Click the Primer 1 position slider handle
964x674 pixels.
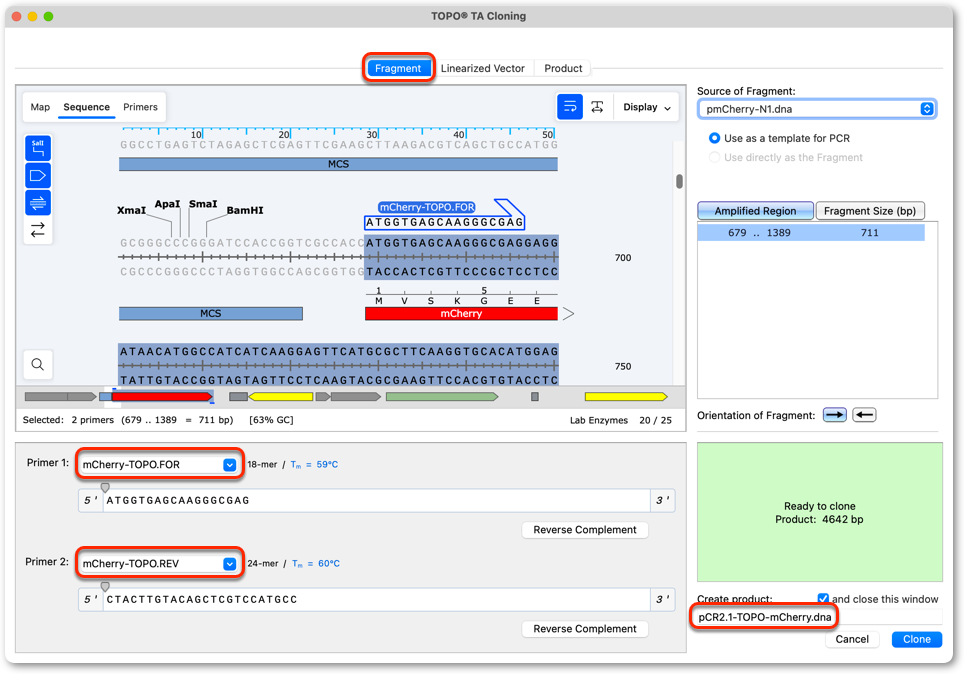point(105,487)
